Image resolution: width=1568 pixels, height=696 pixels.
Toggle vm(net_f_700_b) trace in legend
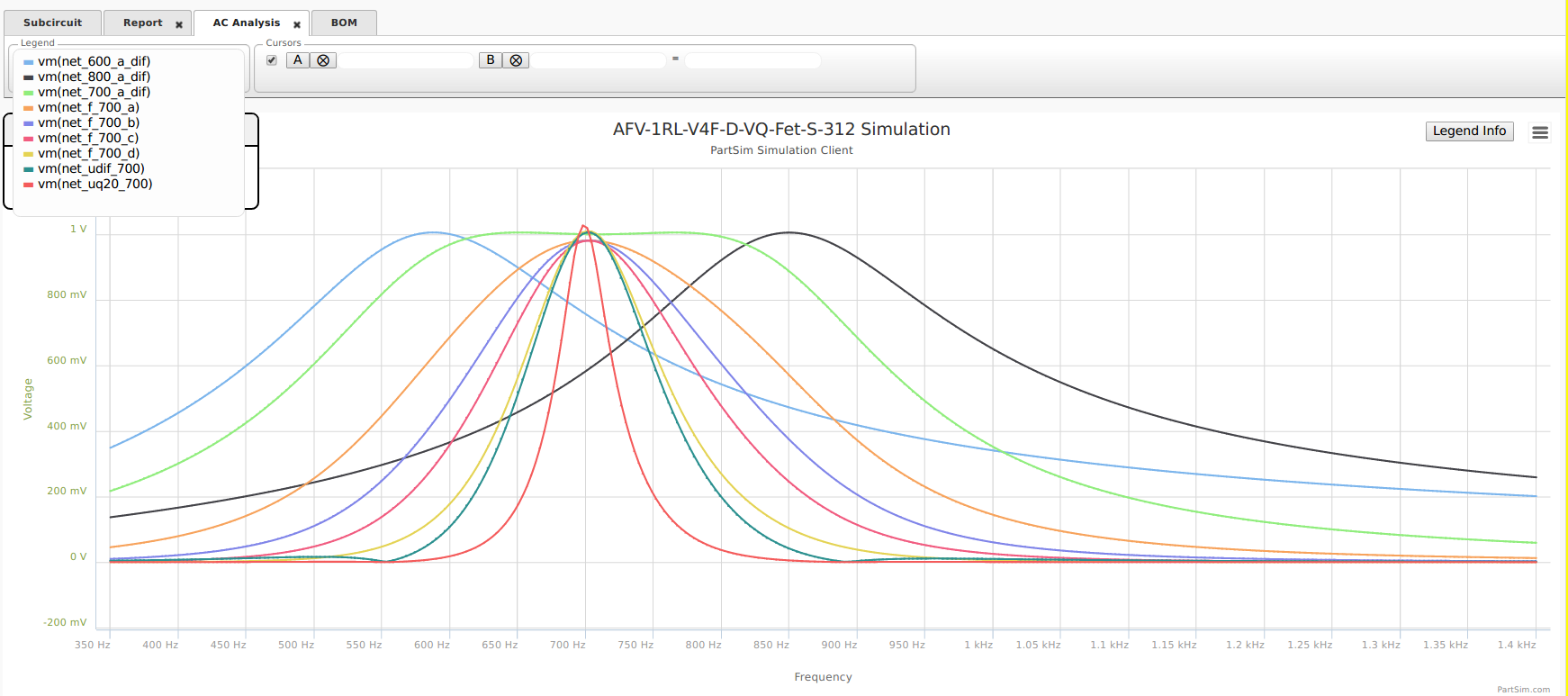[82, 122]
